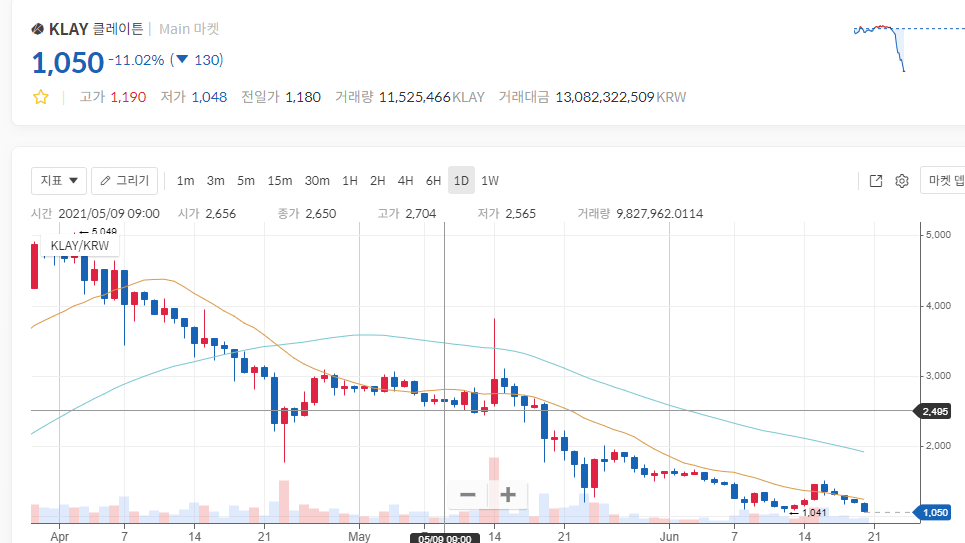Switch to the 1H timeframe
This screenshot has width=965, height=543.
point(350,181)
